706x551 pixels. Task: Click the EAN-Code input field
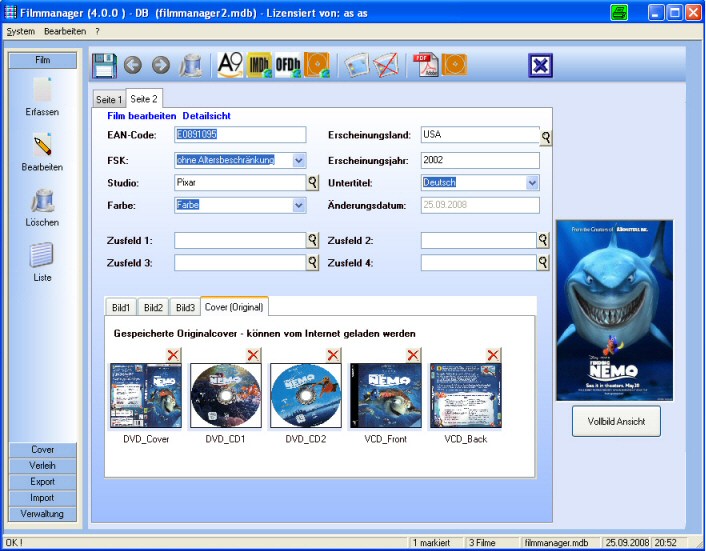[240, 135]
